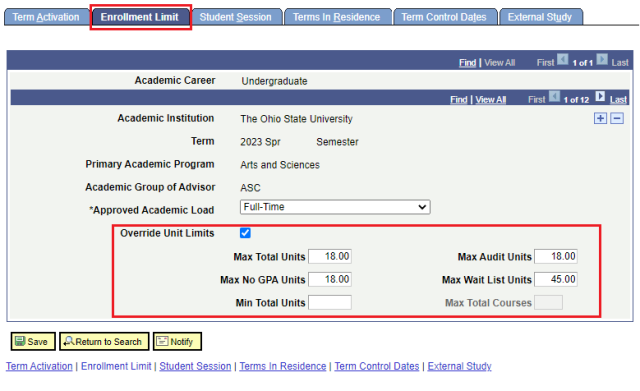Click 'Semester' text next to term
Image resolution: width=640 pixels, height=391 pixels.
[x=337, y=142]
